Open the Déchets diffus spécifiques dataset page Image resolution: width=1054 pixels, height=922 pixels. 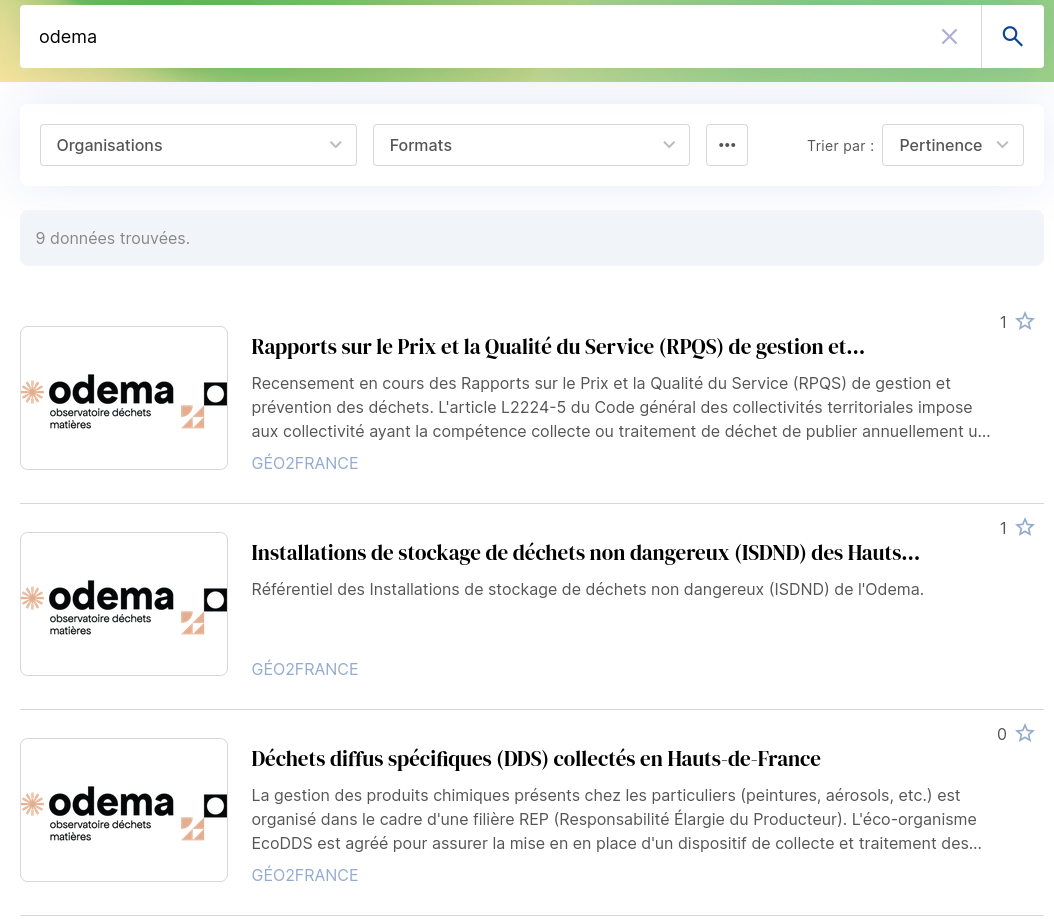(x=536, y=759)
